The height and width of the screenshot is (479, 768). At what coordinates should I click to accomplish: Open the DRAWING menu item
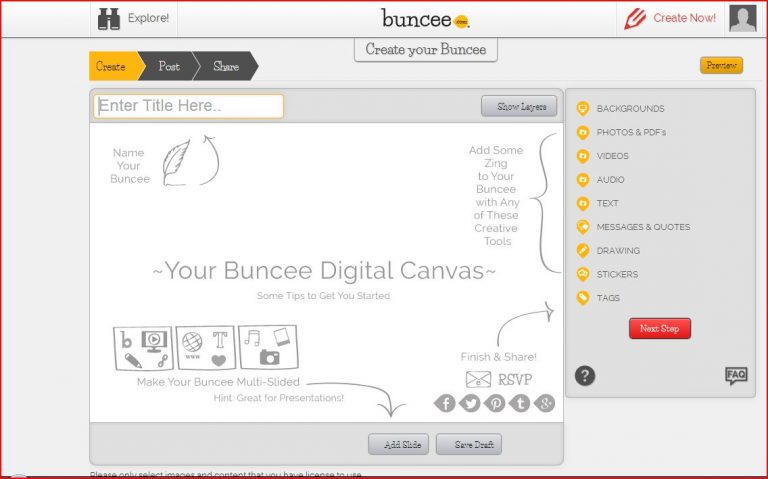click(618, 250)
